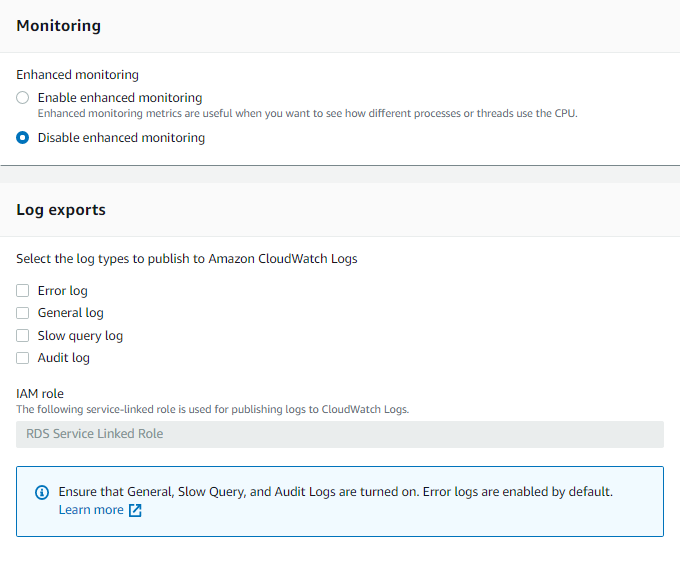Click the 'Ensure that General, Slow Query' notice text
Viewport: 680px width, 572px height.
pyautogui.click(x=336, y=492)
